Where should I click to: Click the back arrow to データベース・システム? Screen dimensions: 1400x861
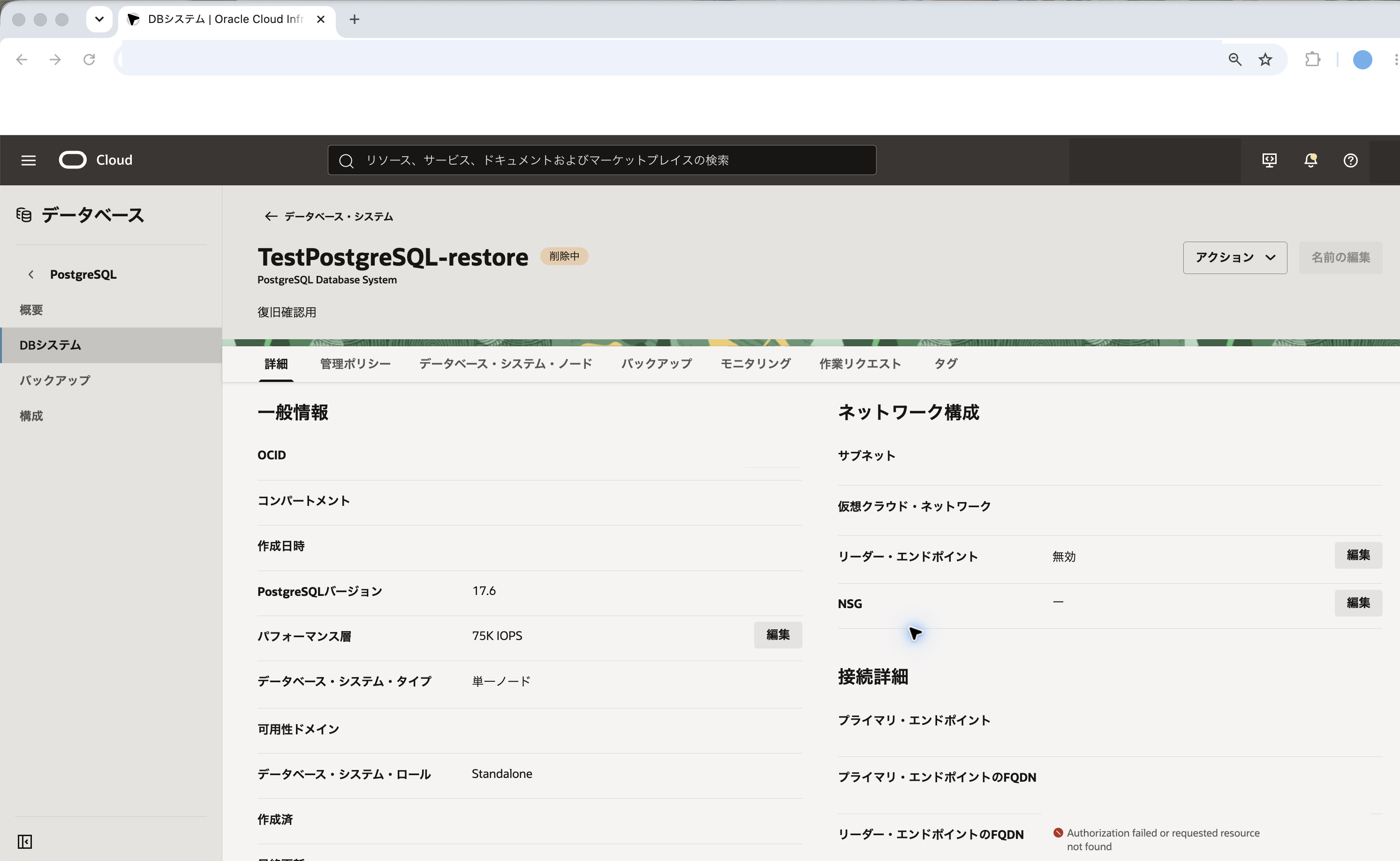coord(271,216)
